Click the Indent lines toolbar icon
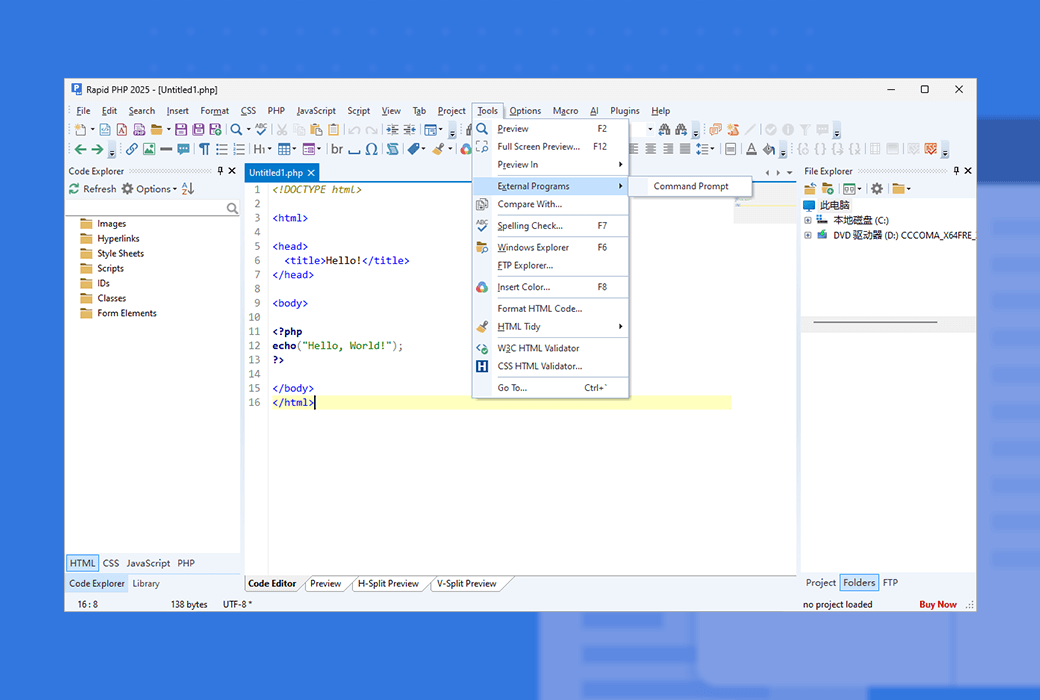Screen dimensions: 1040x700 pos(392,129)
